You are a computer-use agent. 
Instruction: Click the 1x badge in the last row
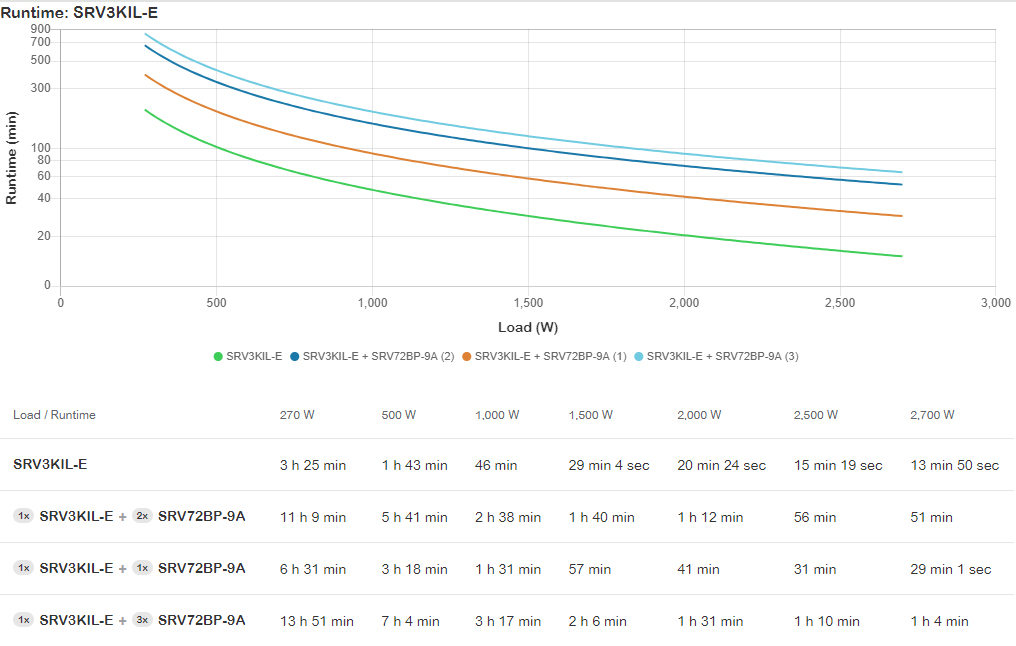click(22, 621)
